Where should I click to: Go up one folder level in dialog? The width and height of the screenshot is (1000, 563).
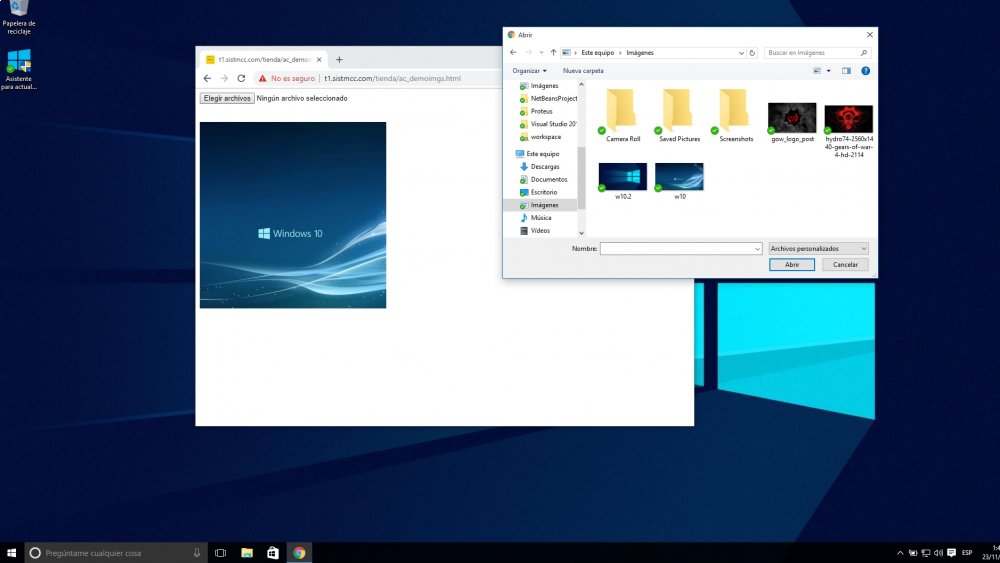pyautogui.click(x=553, y=53)
